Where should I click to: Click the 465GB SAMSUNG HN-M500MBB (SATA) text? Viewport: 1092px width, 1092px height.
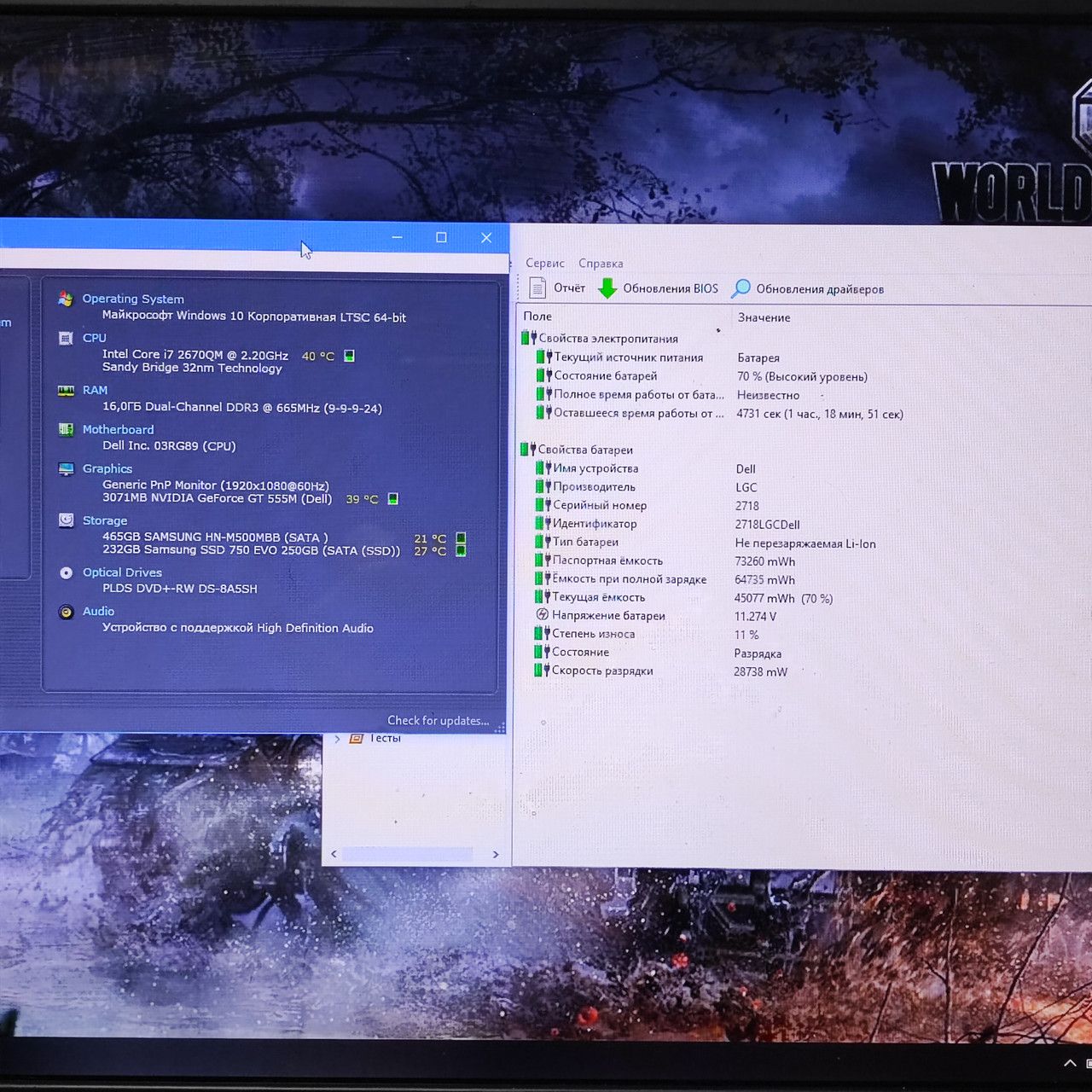(x=215, y=537)
